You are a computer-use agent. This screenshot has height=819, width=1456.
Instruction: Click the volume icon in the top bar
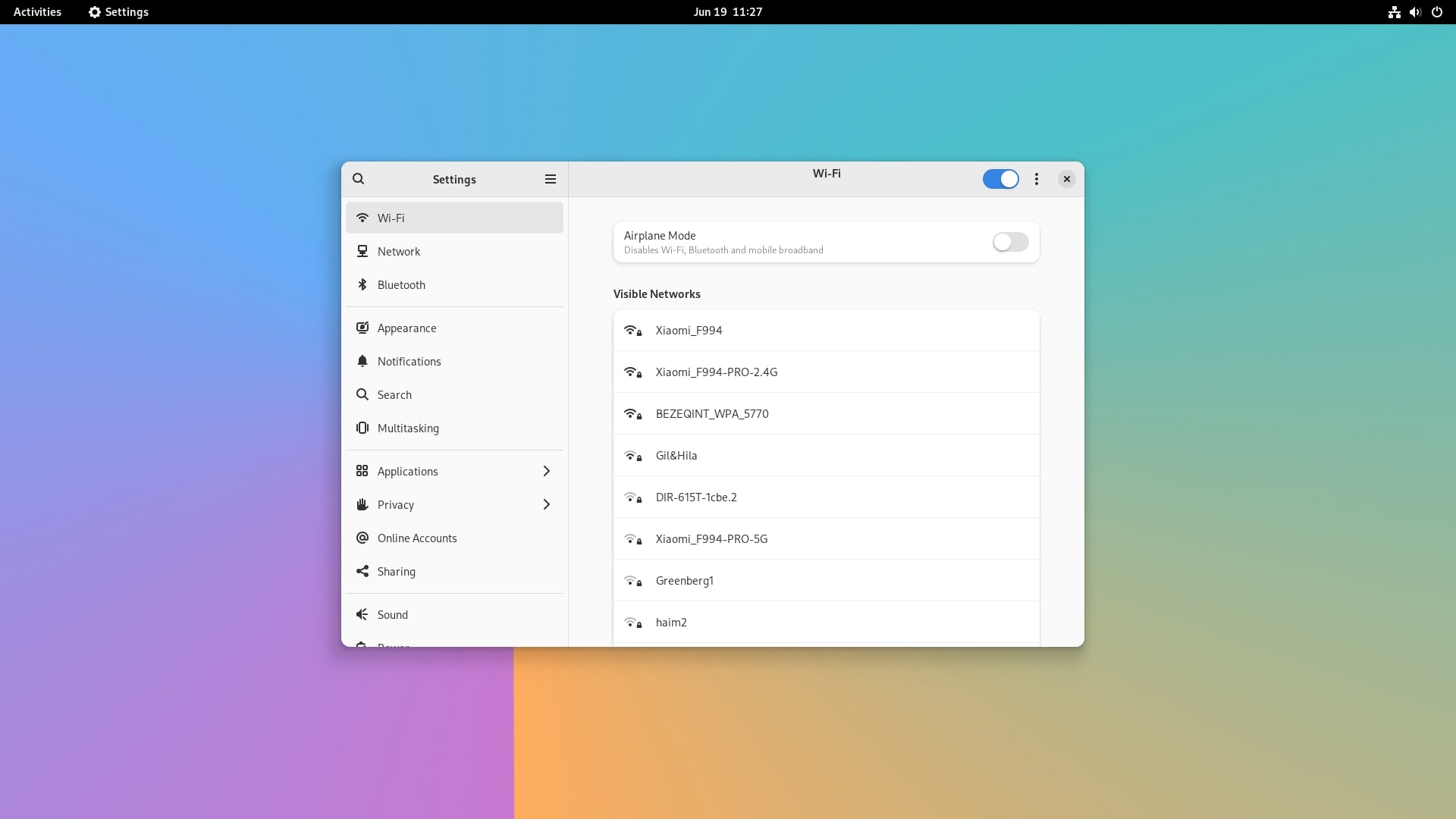coord(1414,12)
